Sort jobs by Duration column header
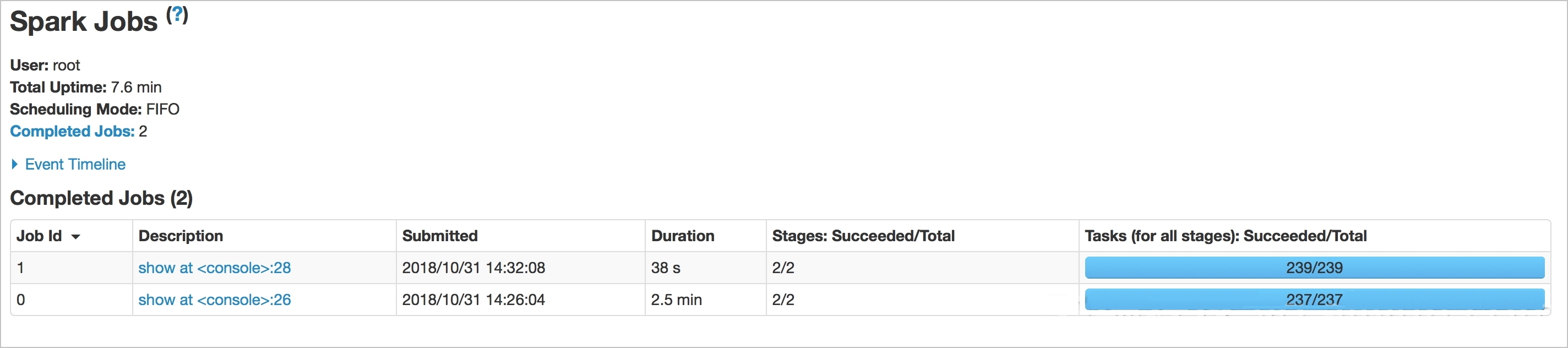Screen dimensions: 1568x348 coord(682,236)
